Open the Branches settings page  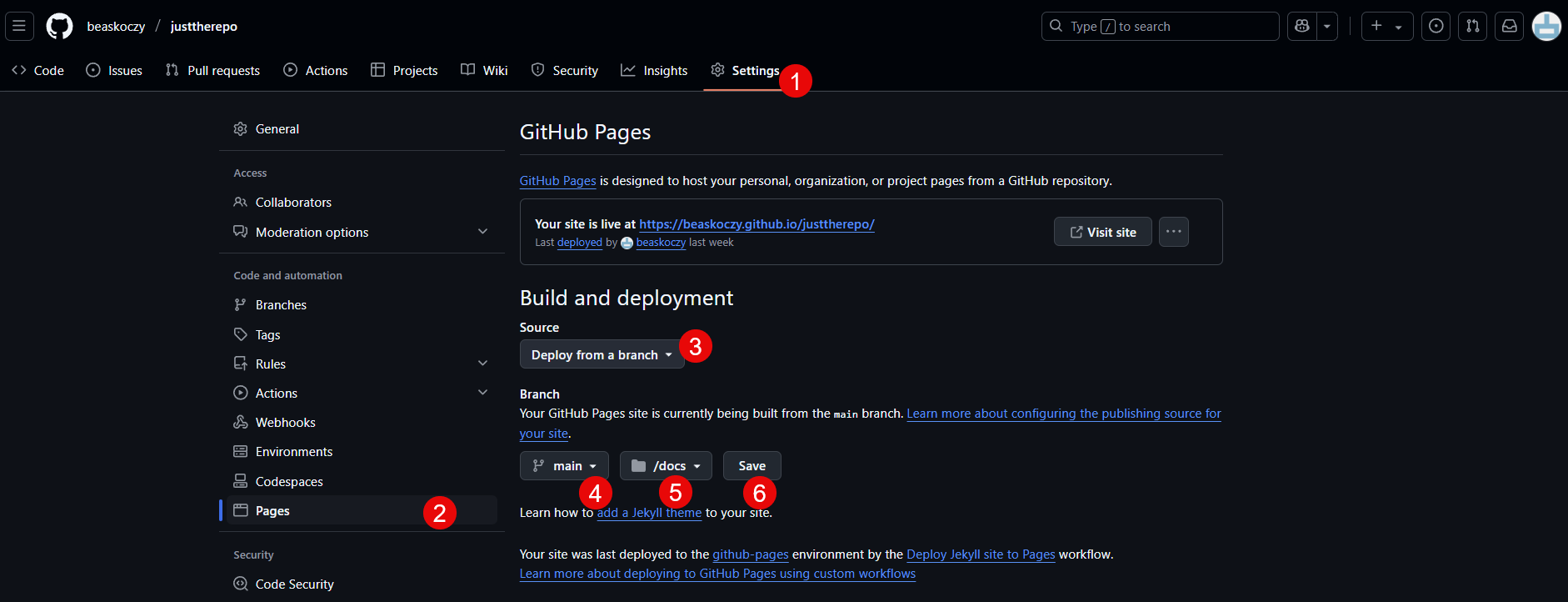tap(362, 305)
